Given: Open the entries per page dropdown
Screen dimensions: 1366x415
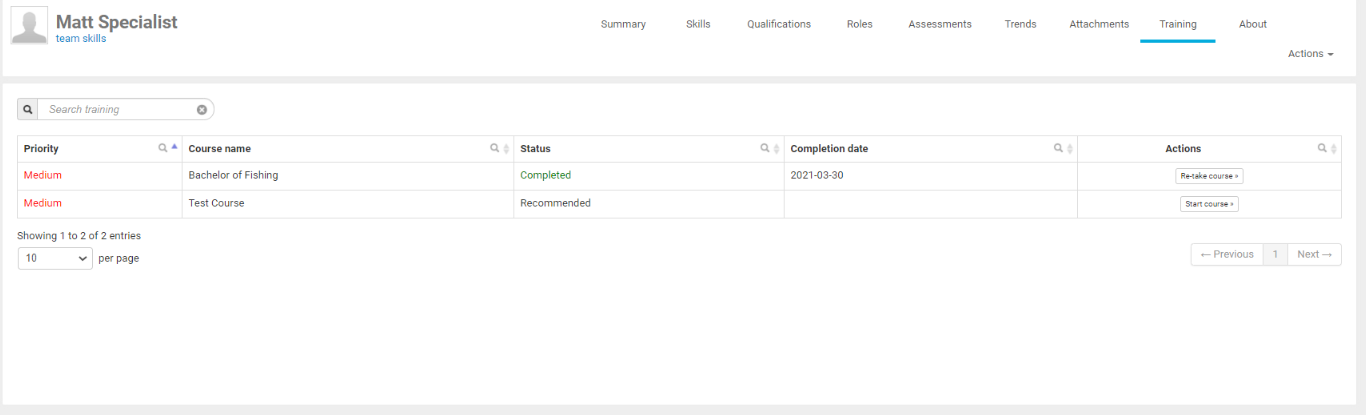Looking at the screenshot, I should tap(55, 258).
